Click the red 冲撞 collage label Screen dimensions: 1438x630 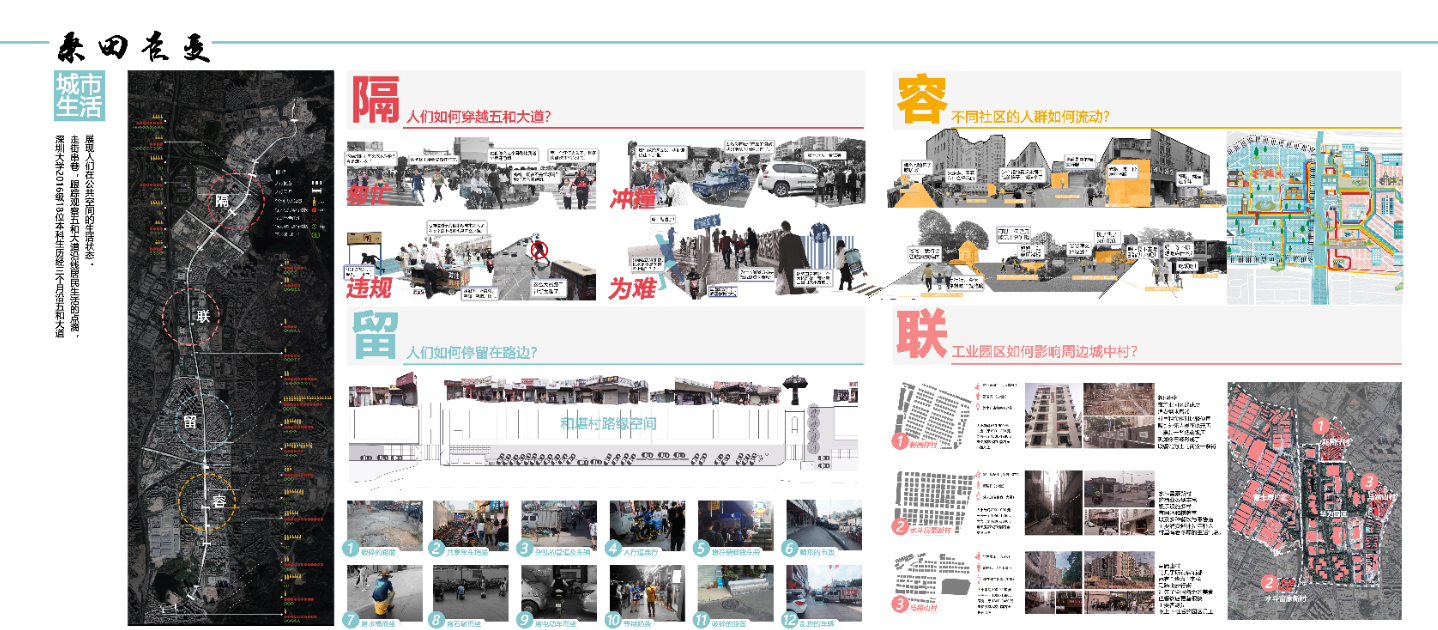pos(633,198)
